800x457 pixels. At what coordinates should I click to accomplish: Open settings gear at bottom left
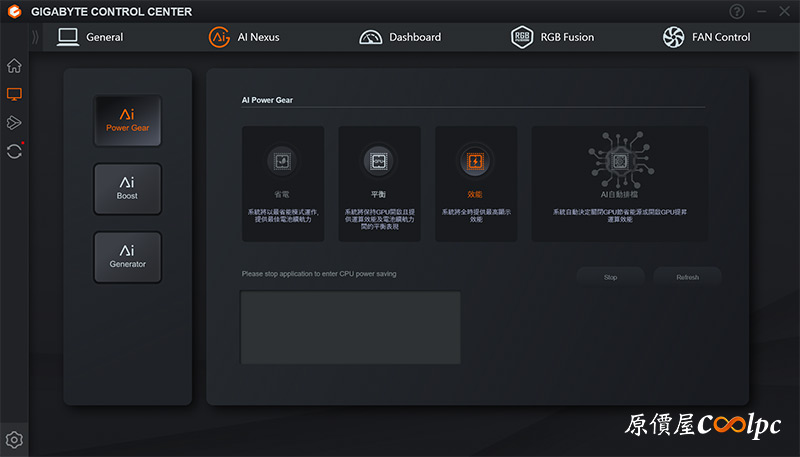pos(14,440)
